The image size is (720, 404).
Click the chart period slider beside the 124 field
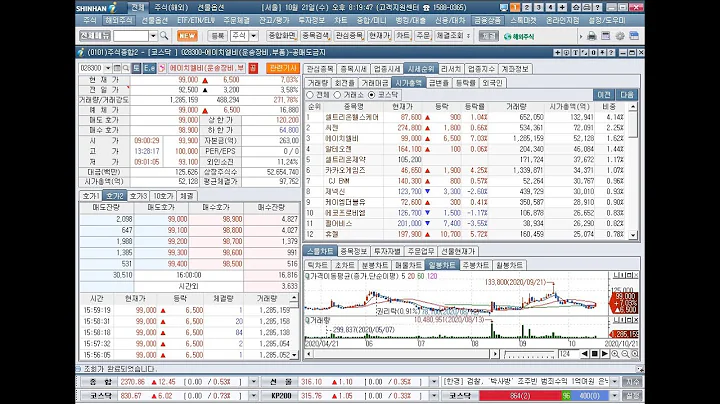tap(529, 354)
